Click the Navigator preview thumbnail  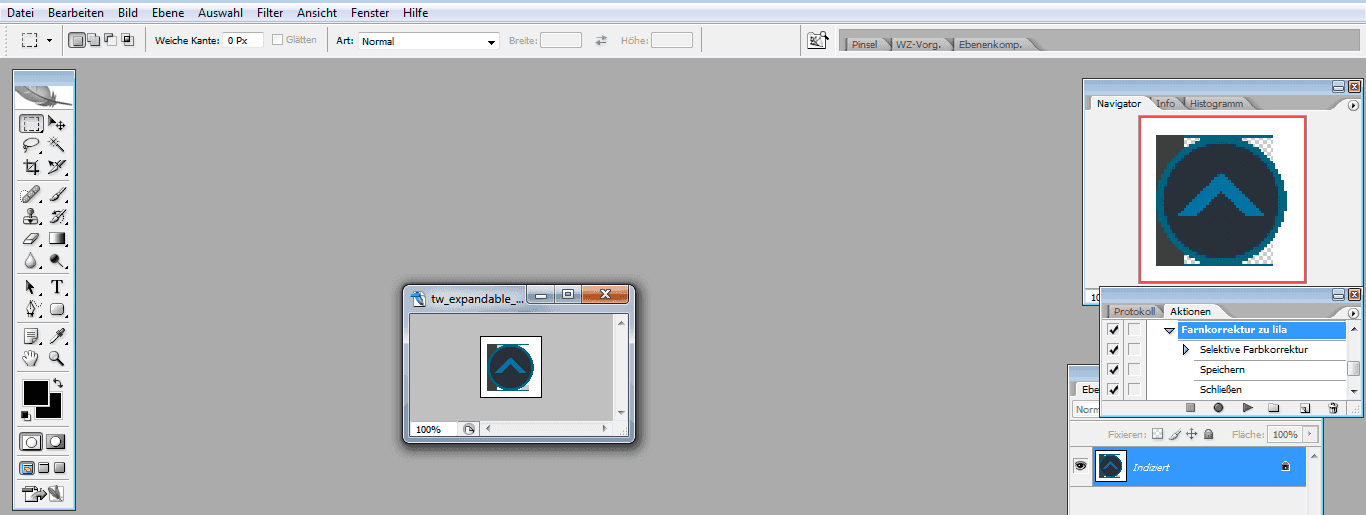[x=1221, y=199]
